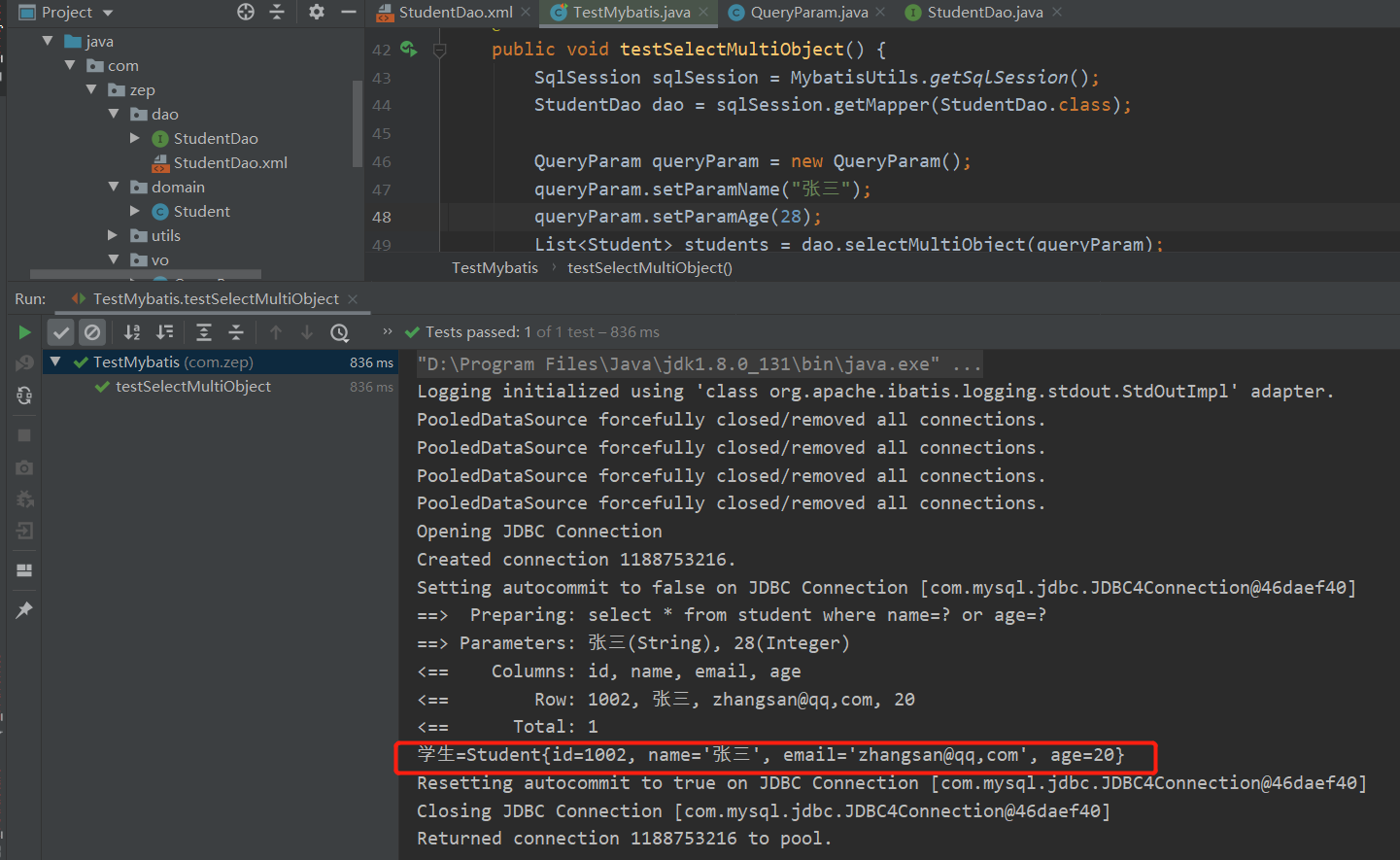
Task: Click Select Opened File target icon
Action: point(246,12)
